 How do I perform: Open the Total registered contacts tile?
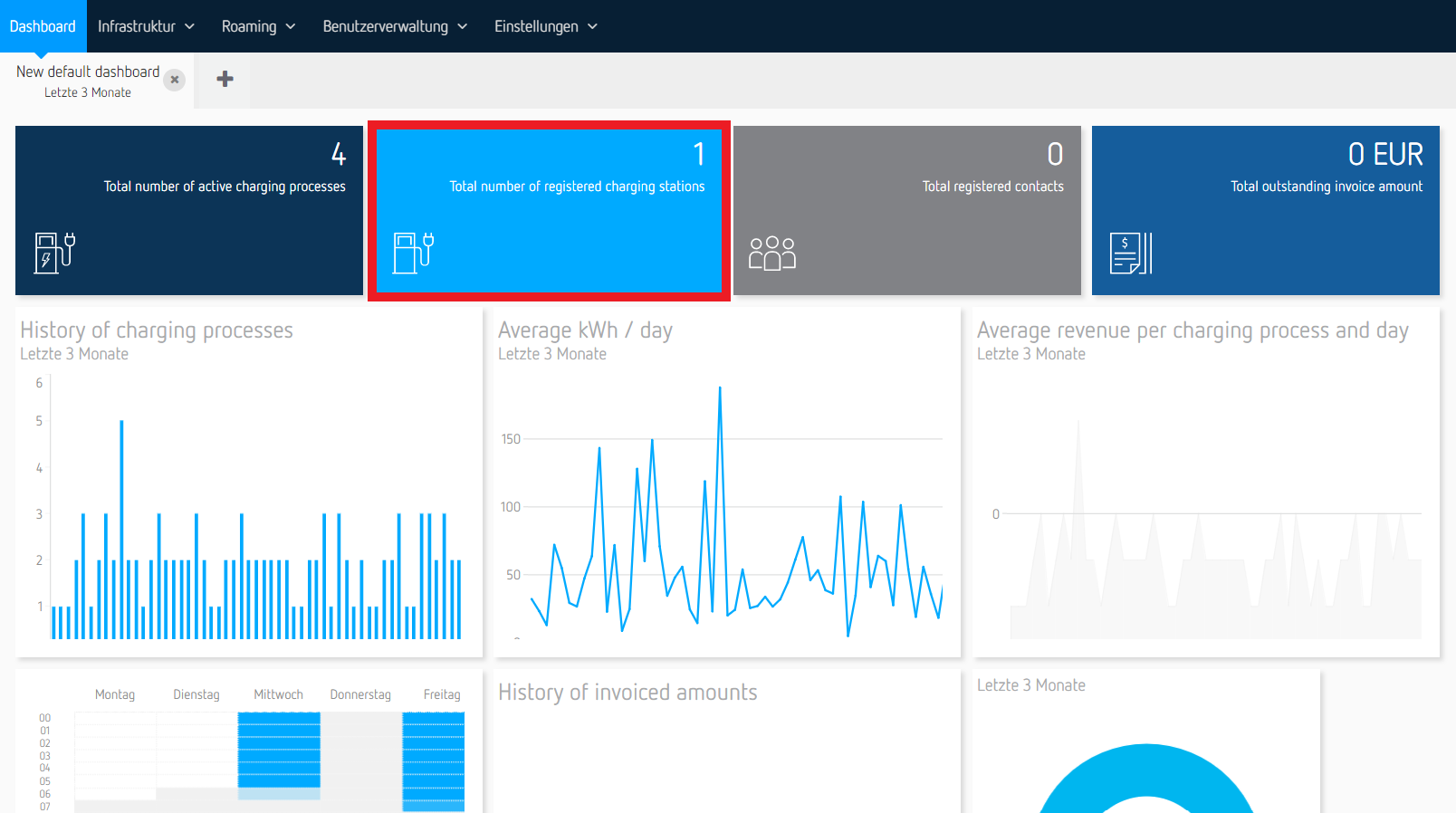pos(906,210)
